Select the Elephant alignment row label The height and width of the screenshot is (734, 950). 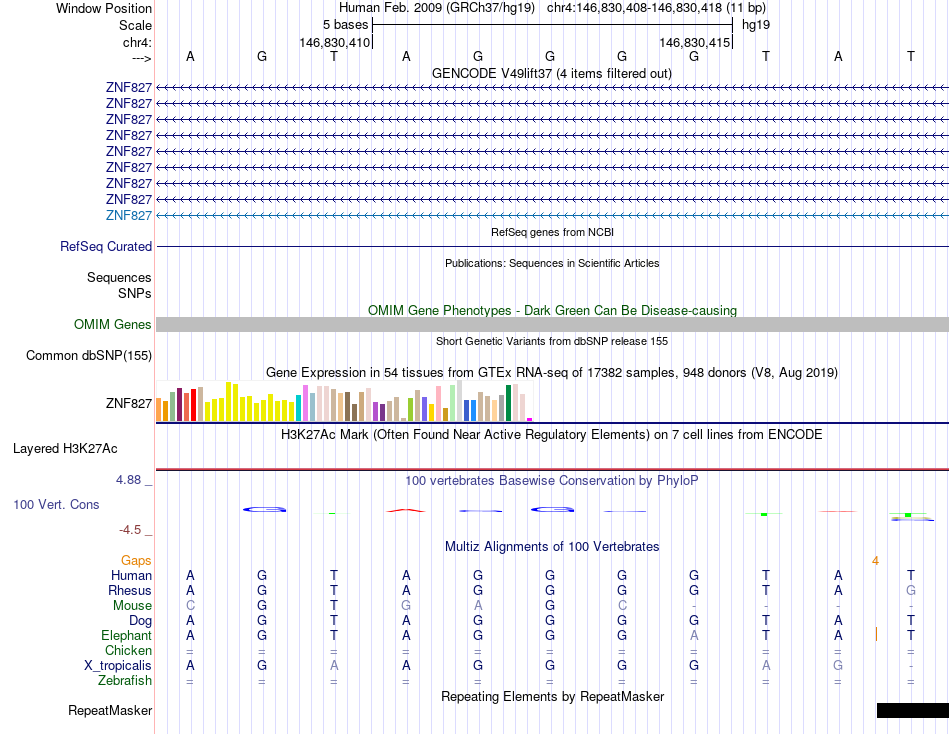coord(126,635)
